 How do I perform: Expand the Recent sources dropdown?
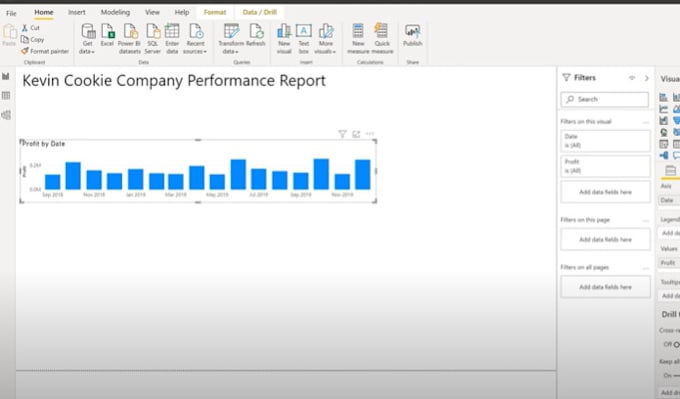[x=195, y=39]
